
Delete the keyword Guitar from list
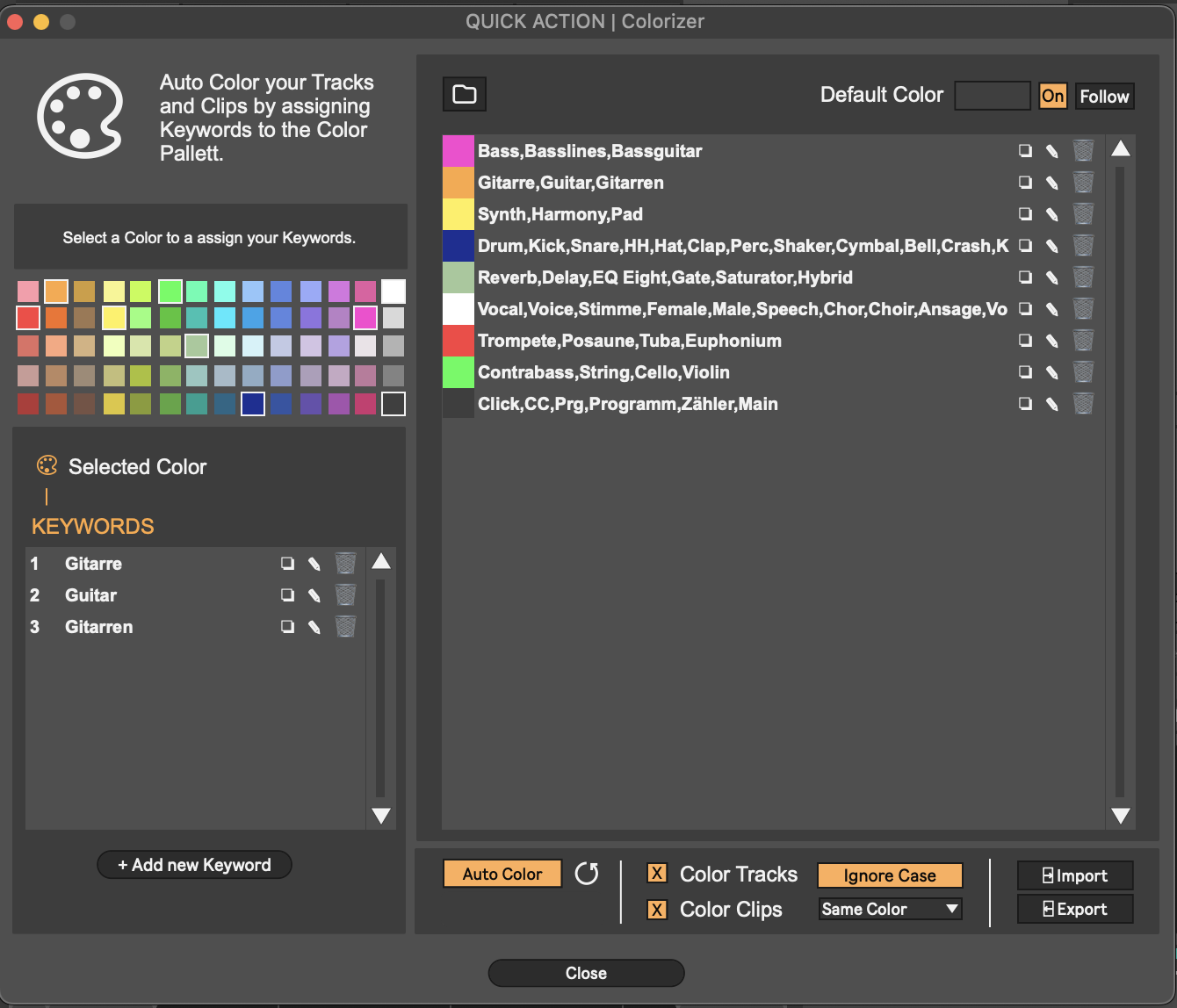[345, 595]
